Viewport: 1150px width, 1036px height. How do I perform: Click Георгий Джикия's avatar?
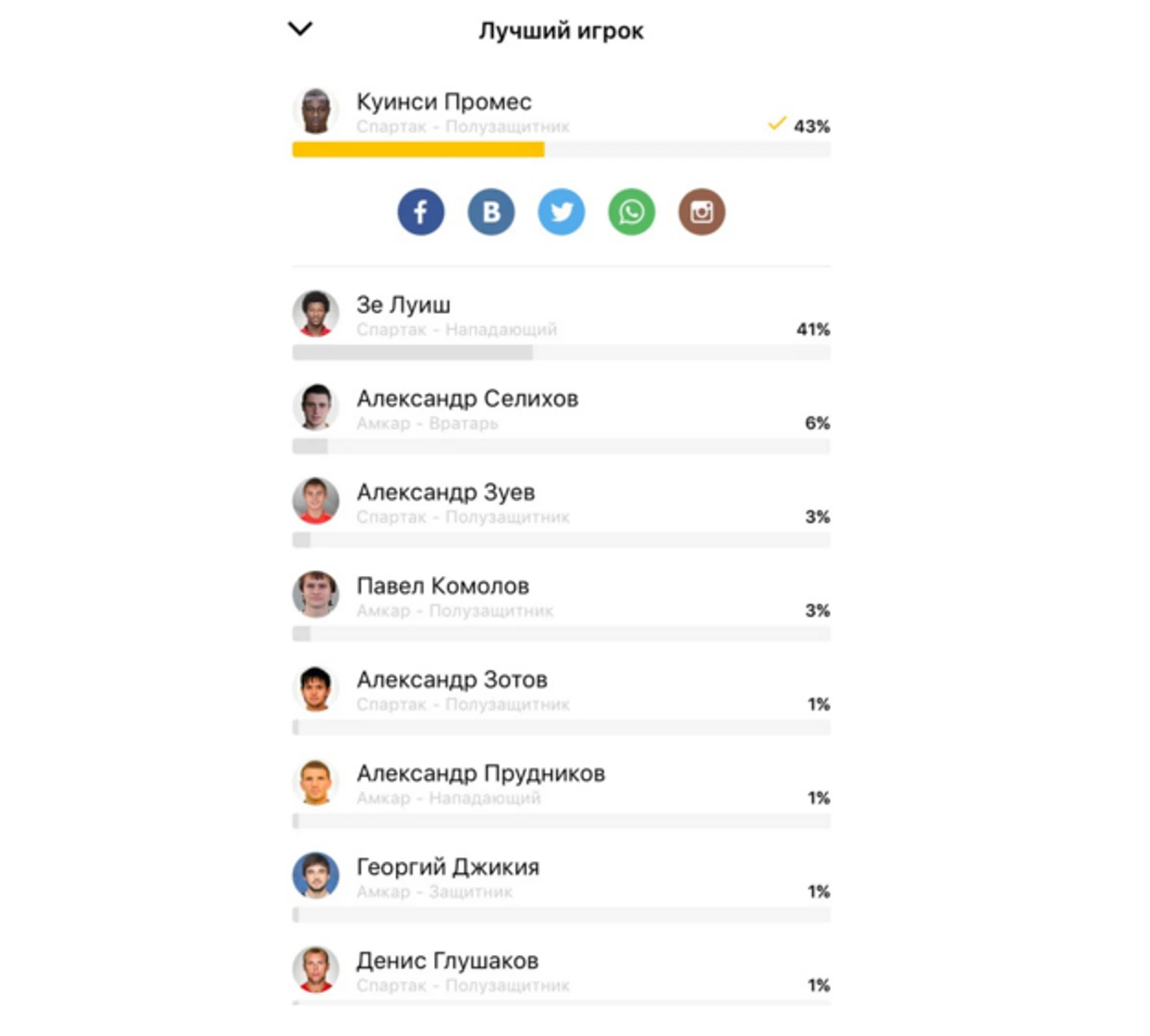316,876
